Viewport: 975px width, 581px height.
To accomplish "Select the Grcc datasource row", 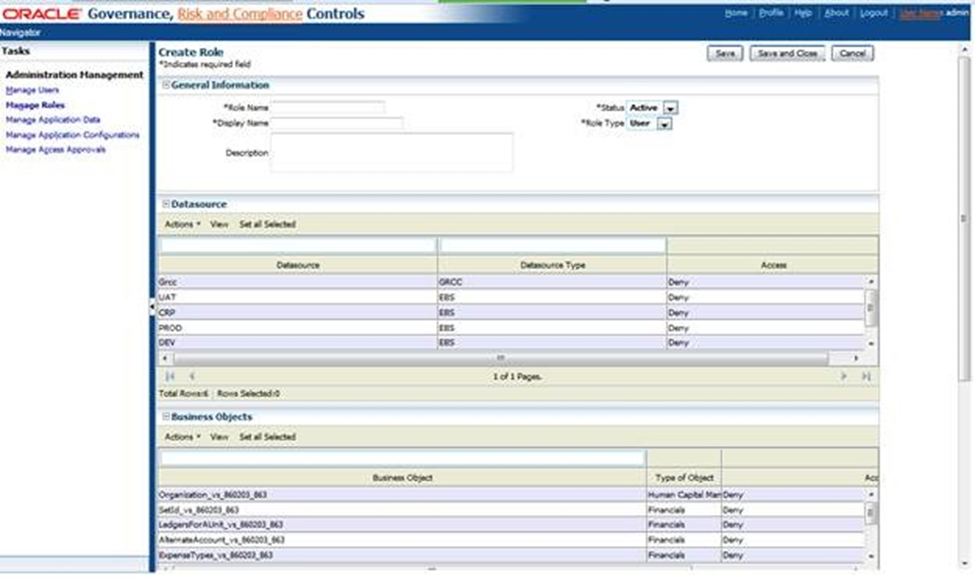I will pos(511,282).
